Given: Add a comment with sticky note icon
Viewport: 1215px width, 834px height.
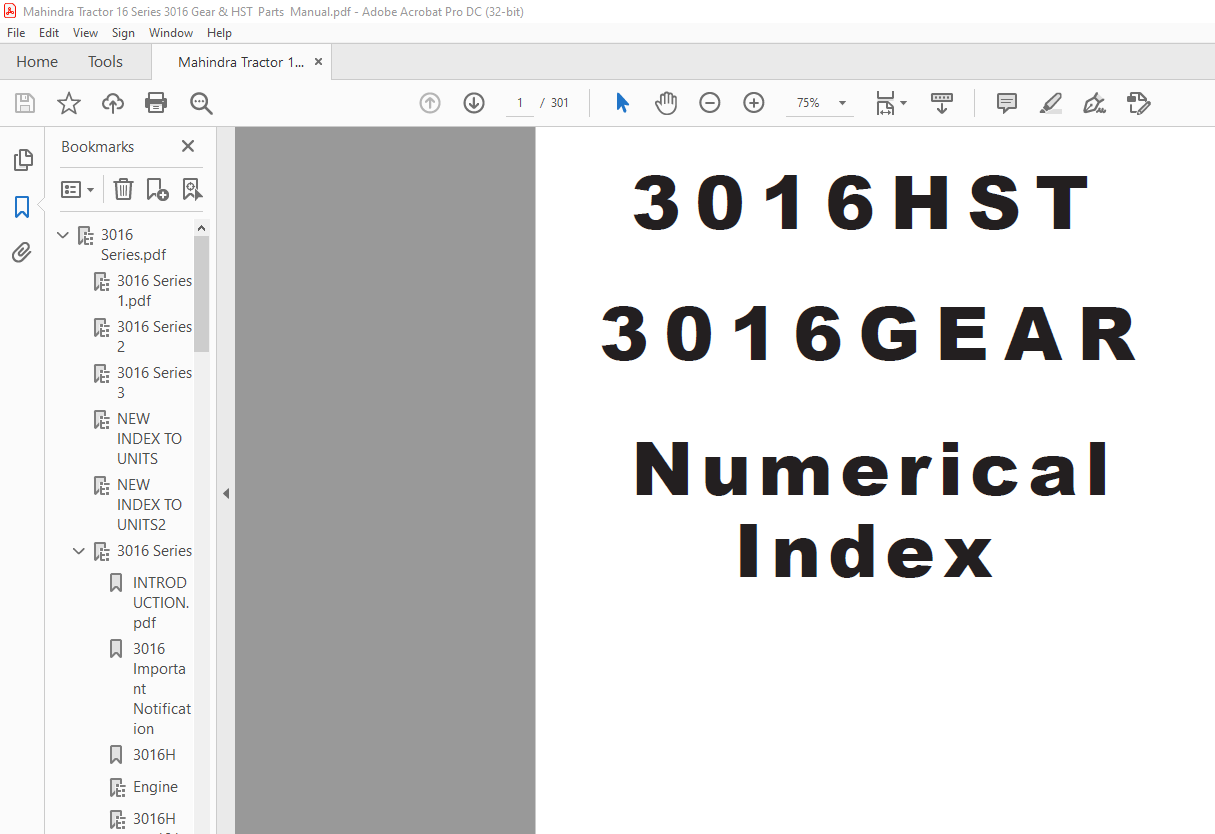Looking at the screenshot, I should pyautogui.click(x=1006, y=103).
